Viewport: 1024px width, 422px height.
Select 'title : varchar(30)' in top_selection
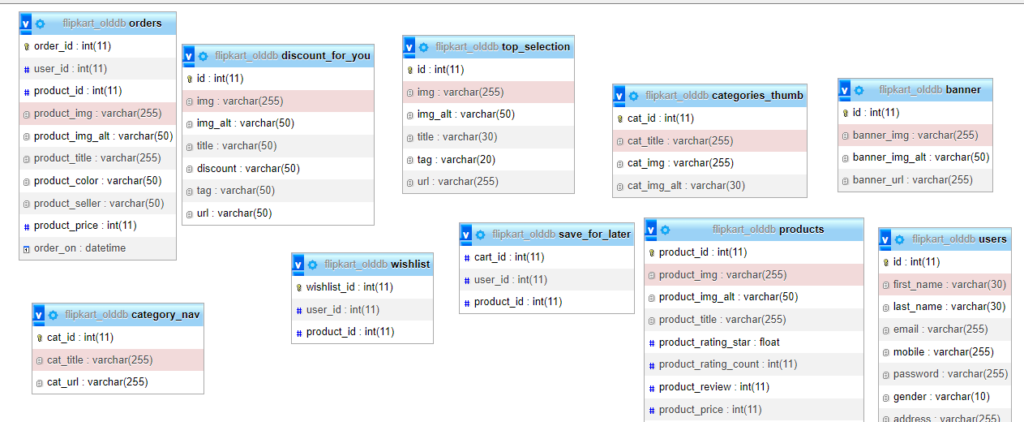pos(488,137)
